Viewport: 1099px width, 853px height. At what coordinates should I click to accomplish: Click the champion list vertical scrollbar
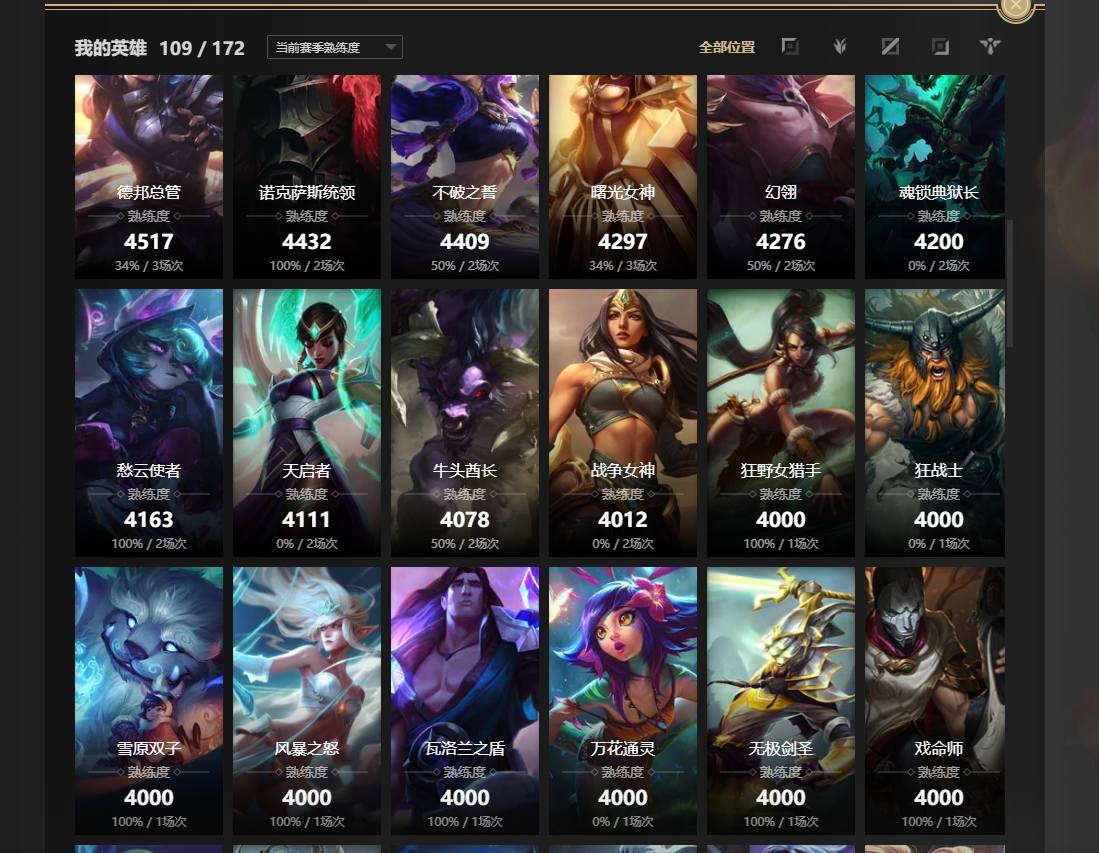coord(1010,283)
